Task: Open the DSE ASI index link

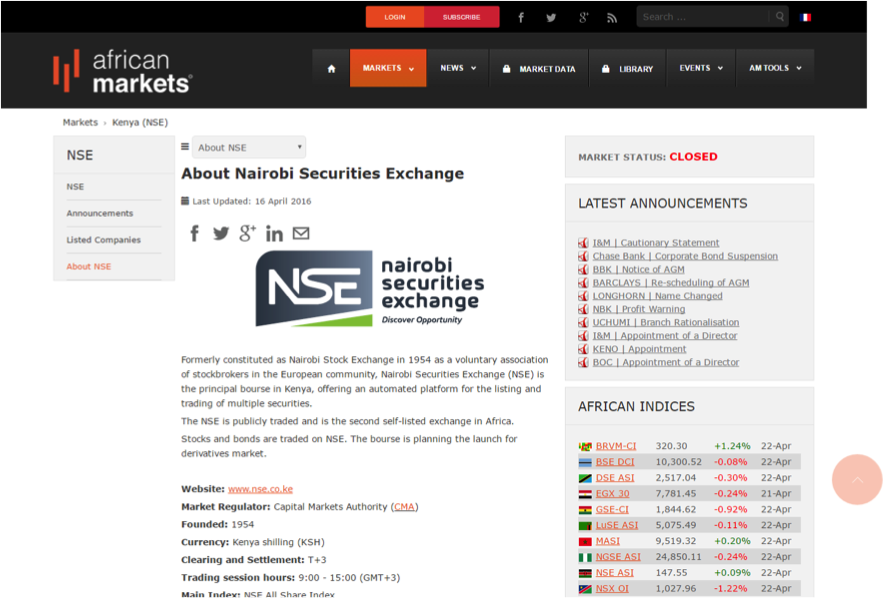Action: pos(615,478)
